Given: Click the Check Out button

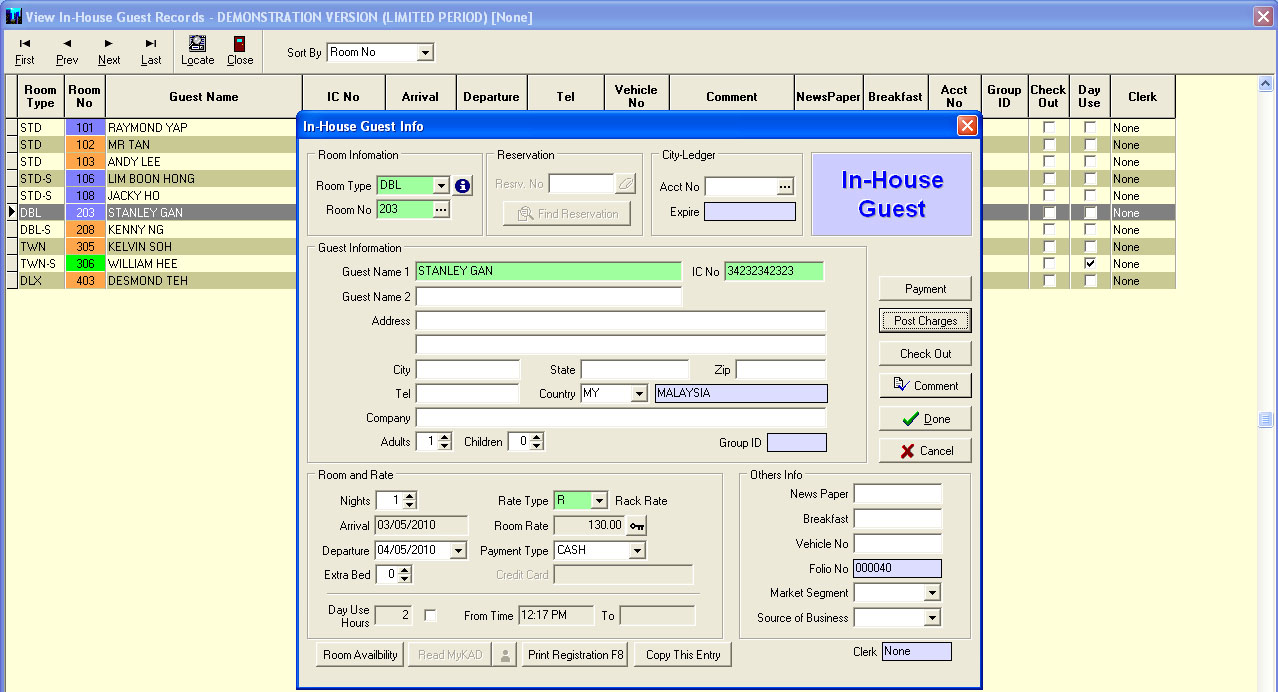Looking at the screenshot, I should (x=925, y=354).
